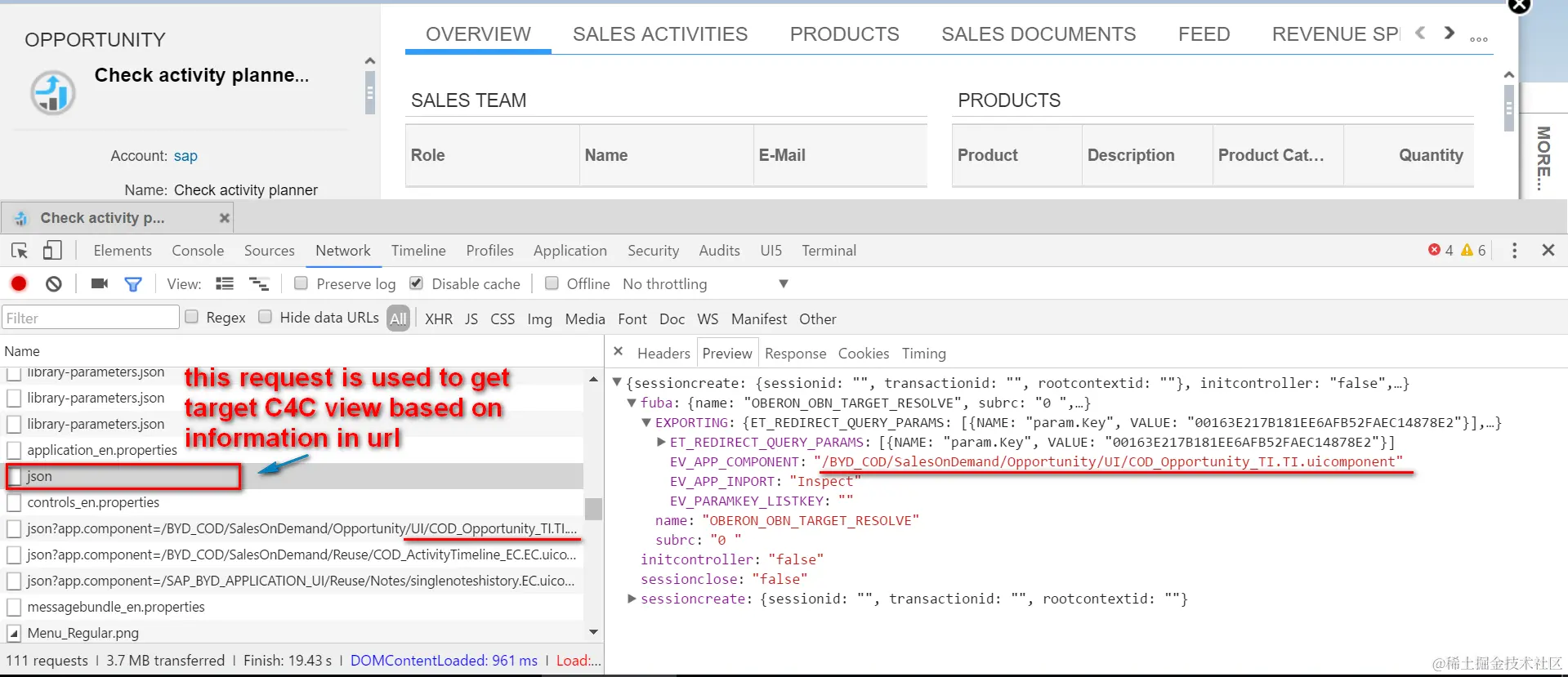Click the red error count indicator

(x=1441, y=250)
